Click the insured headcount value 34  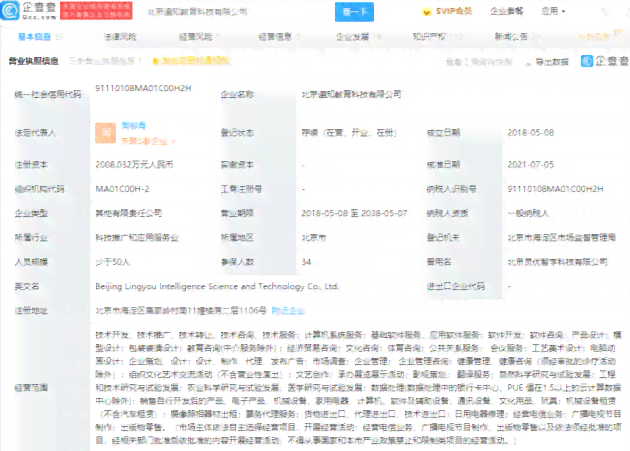[x=306, y=262]
